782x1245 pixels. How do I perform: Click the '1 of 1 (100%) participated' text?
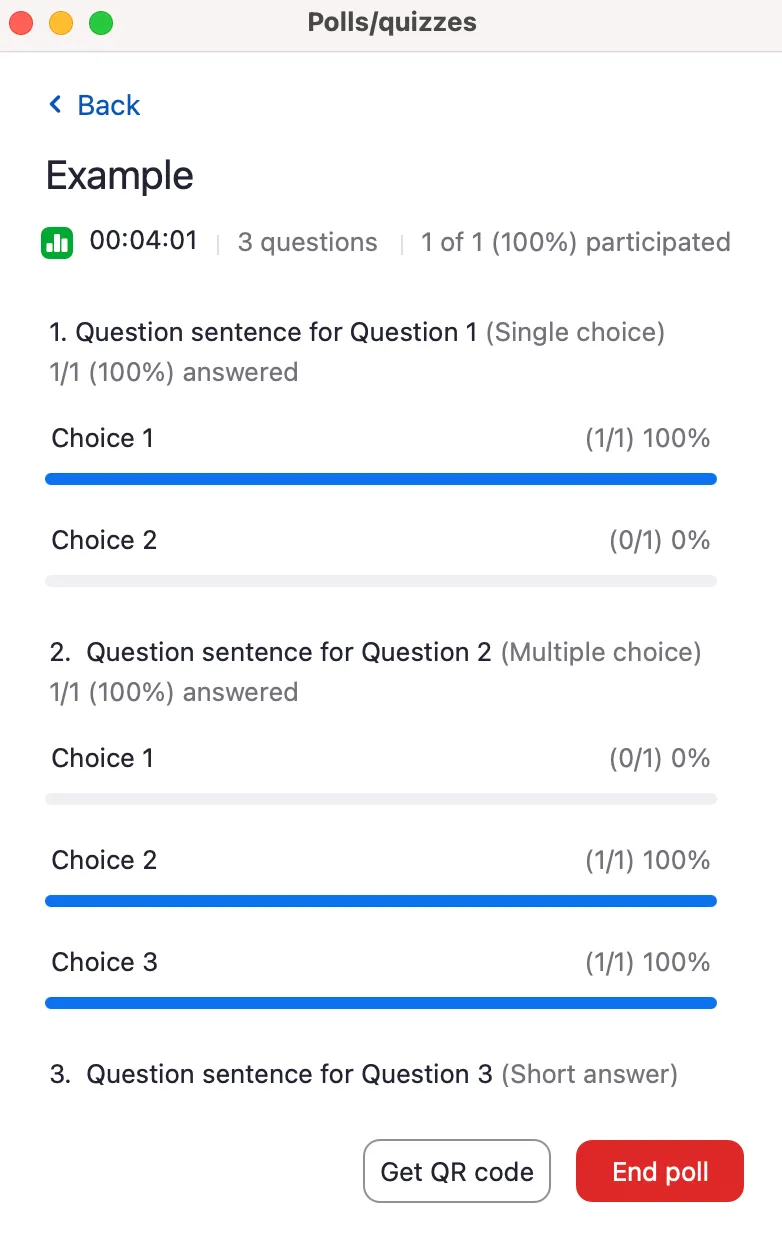[575, 242]
